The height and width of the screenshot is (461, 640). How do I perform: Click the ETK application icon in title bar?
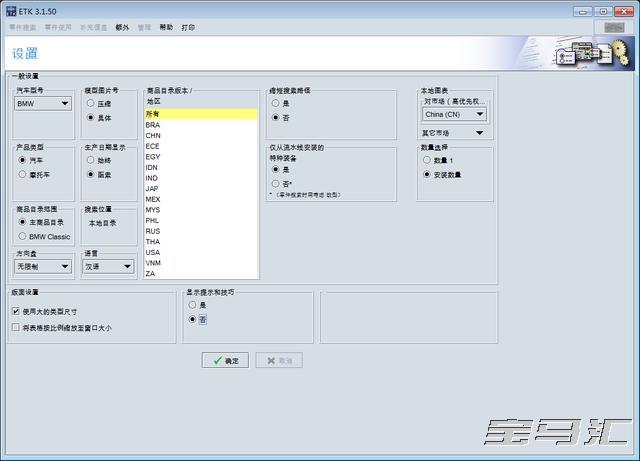11,11
